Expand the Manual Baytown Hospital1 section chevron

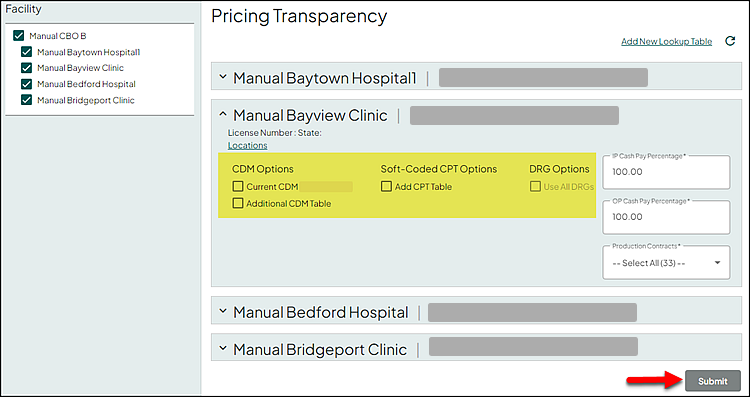[x=222, y=77]
